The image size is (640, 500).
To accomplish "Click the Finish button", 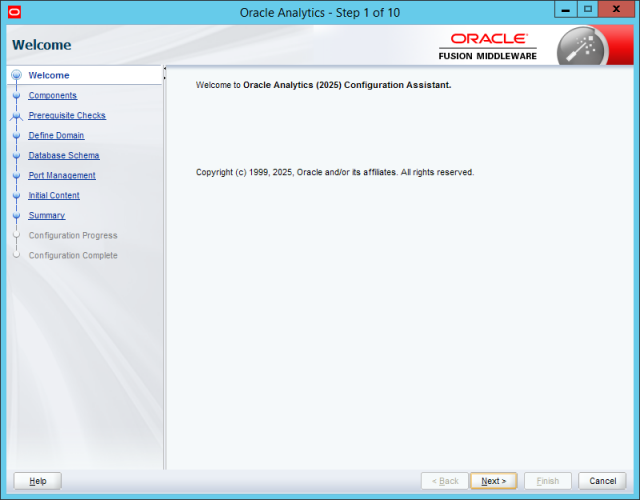I will pos(548,481).
